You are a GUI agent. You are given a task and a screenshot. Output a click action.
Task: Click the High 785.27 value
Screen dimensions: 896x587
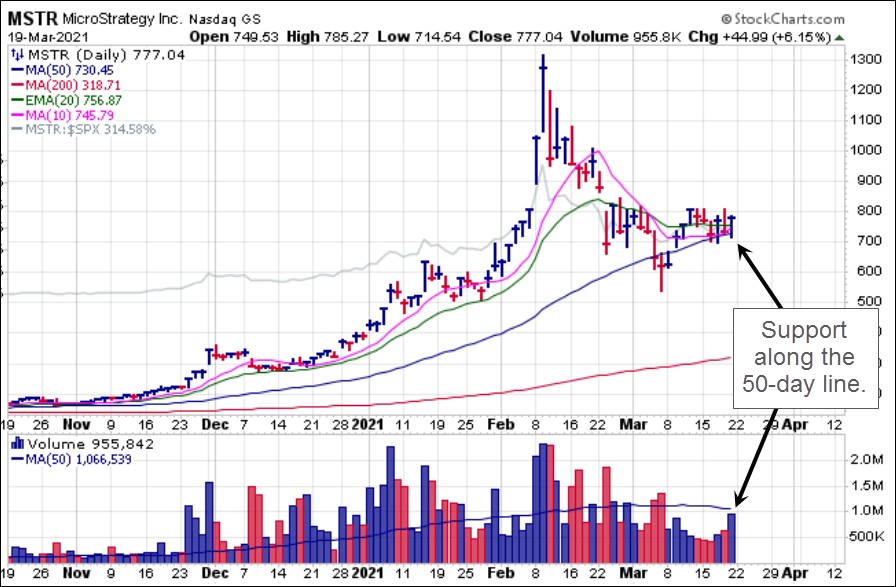point(328,37)
